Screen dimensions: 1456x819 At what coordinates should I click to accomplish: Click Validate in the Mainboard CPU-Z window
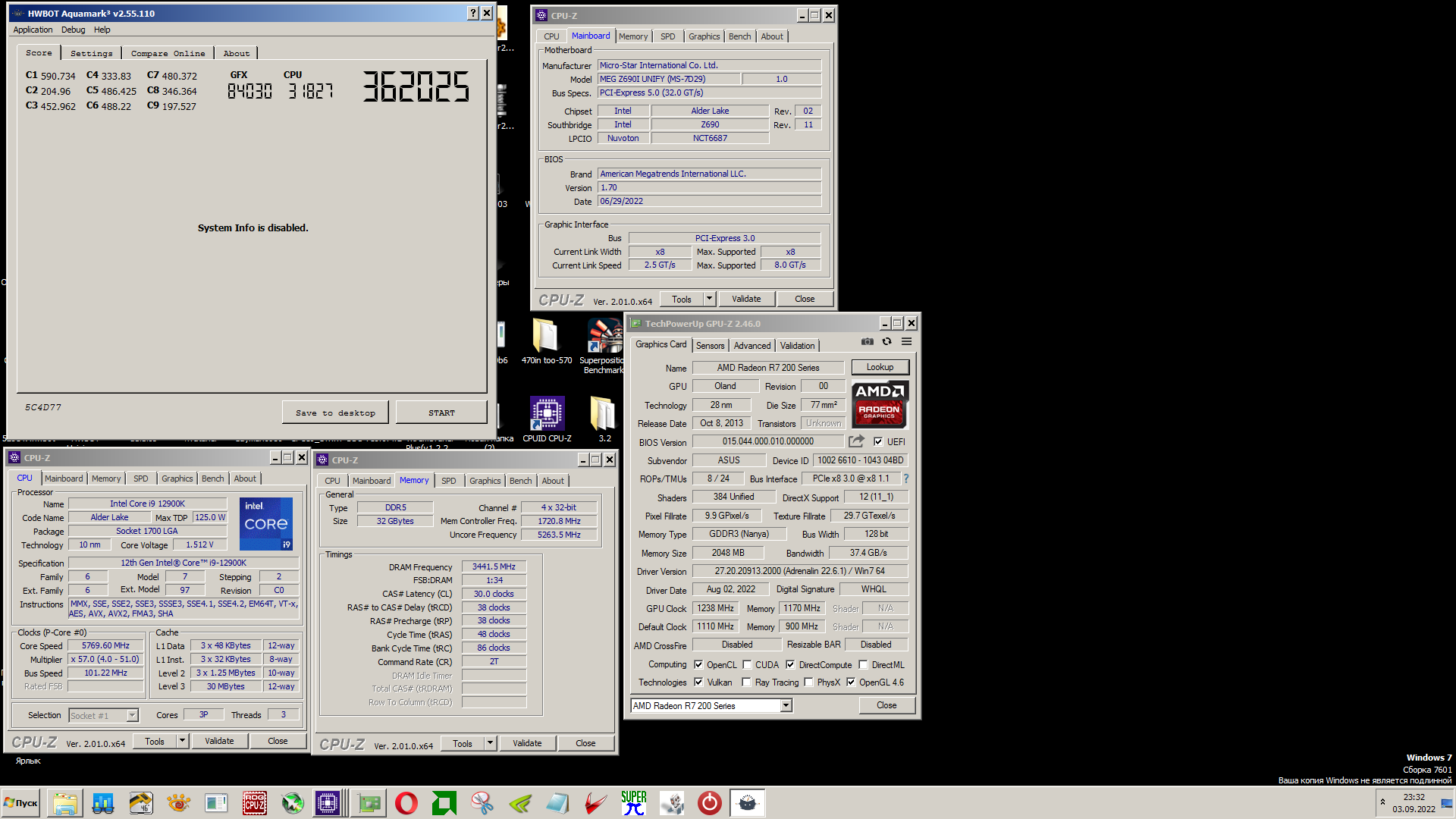[x=746, y=299]
